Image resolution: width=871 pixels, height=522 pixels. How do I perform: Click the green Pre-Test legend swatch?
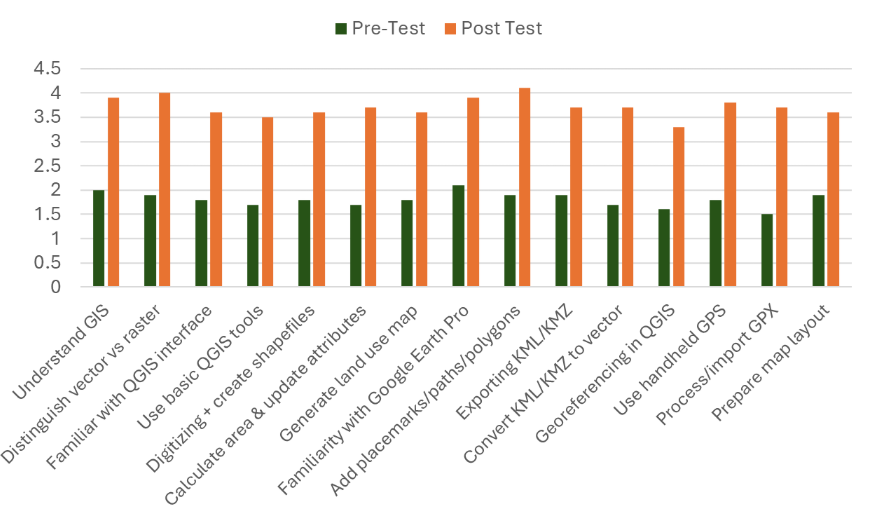(x=340, y=28)
